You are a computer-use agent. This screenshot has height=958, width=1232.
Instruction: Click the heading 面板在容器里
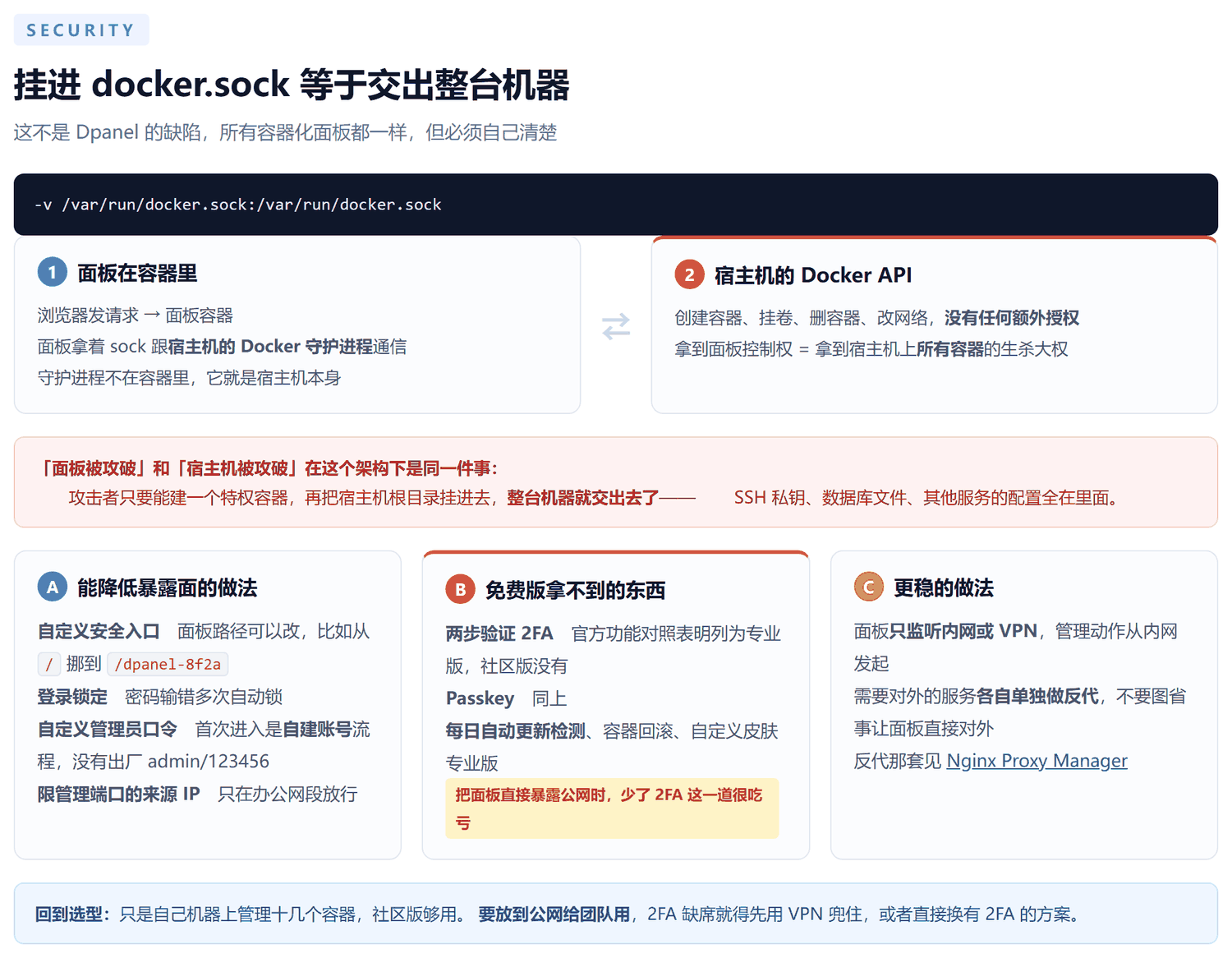pyautogui.click(x=137, y=274)
